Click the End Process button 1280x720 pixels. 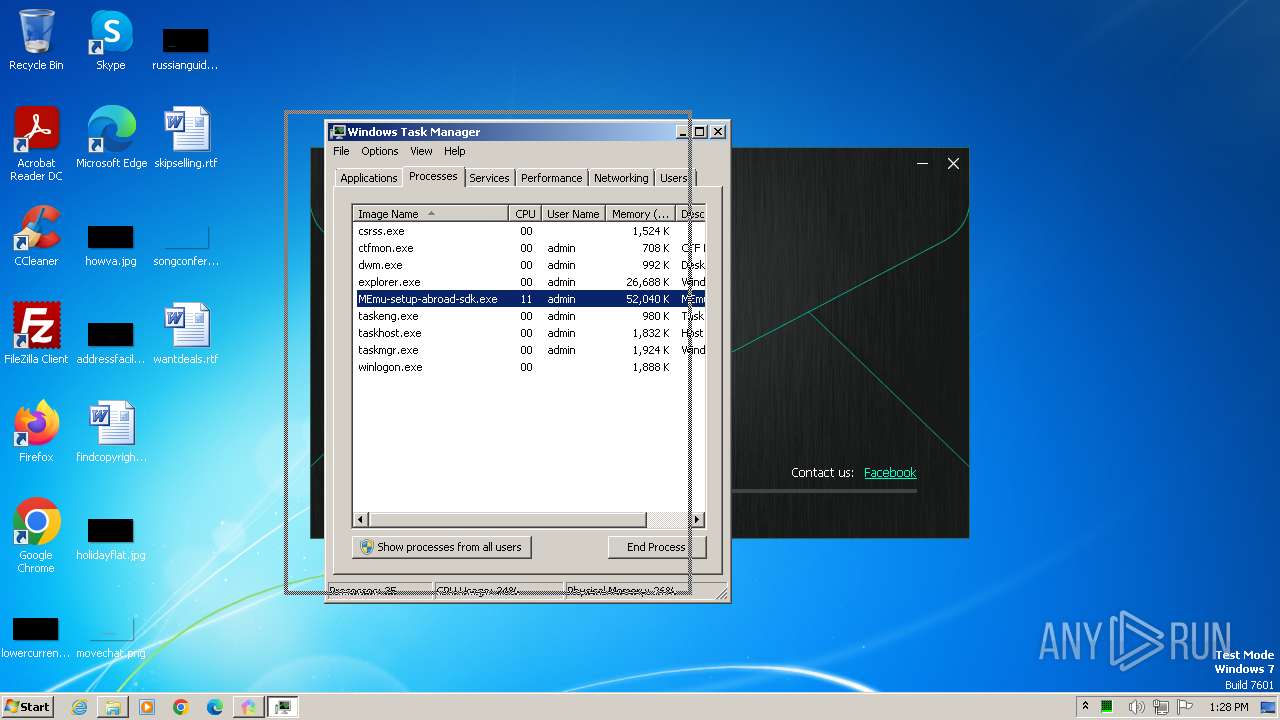click(656, 547)
